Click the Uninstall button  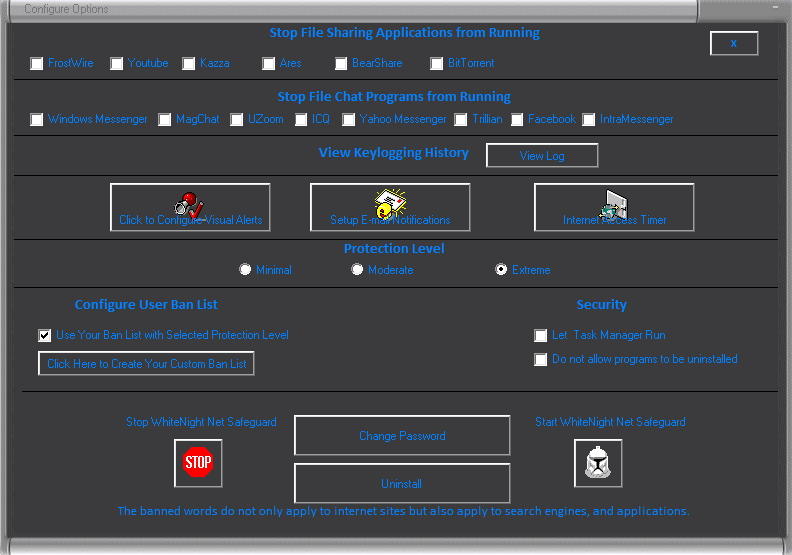402,483
